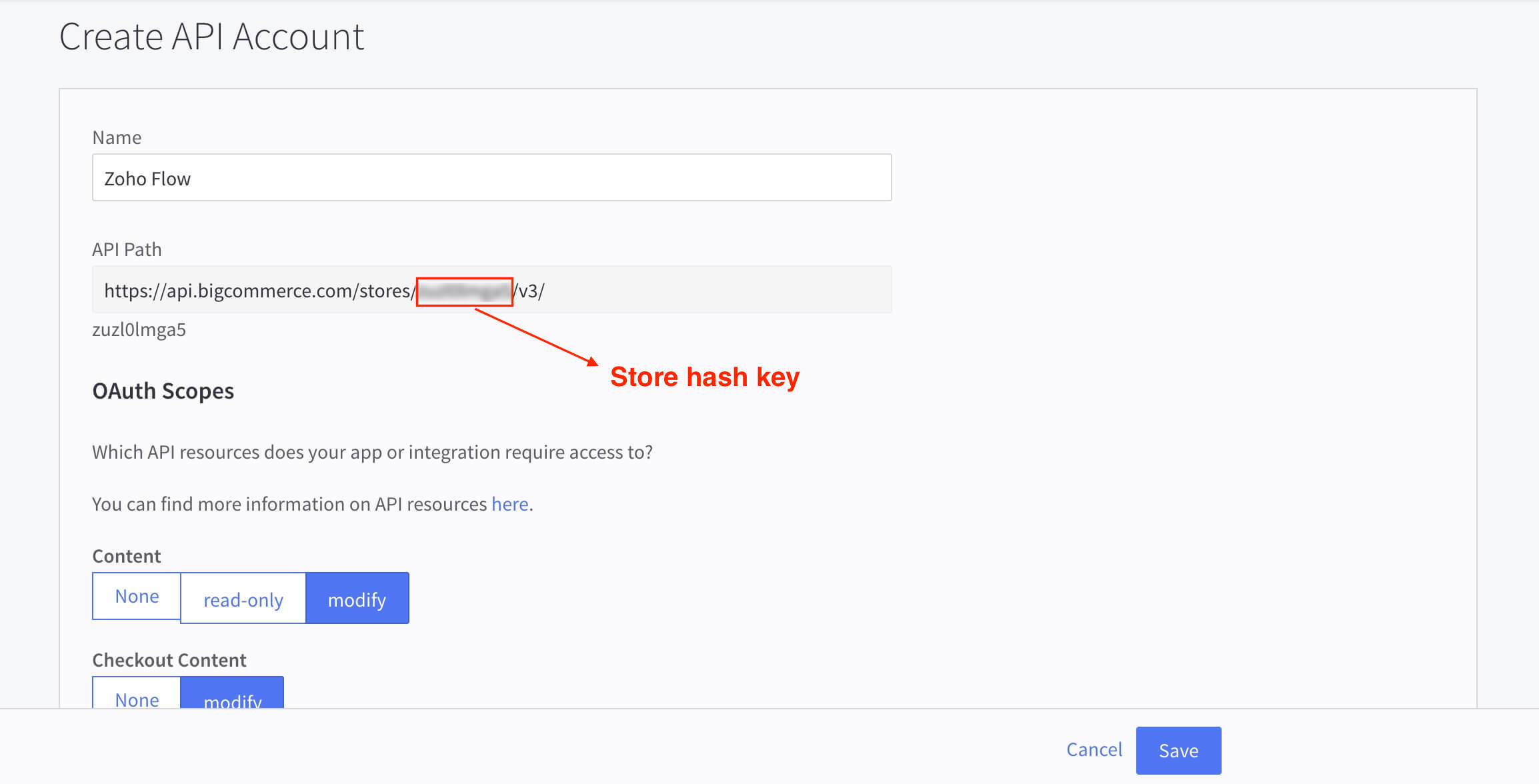This screenshot has height=784, width=1539.
Task: Click the Name input field containing Zoho Flow
Action: (491, 178)
